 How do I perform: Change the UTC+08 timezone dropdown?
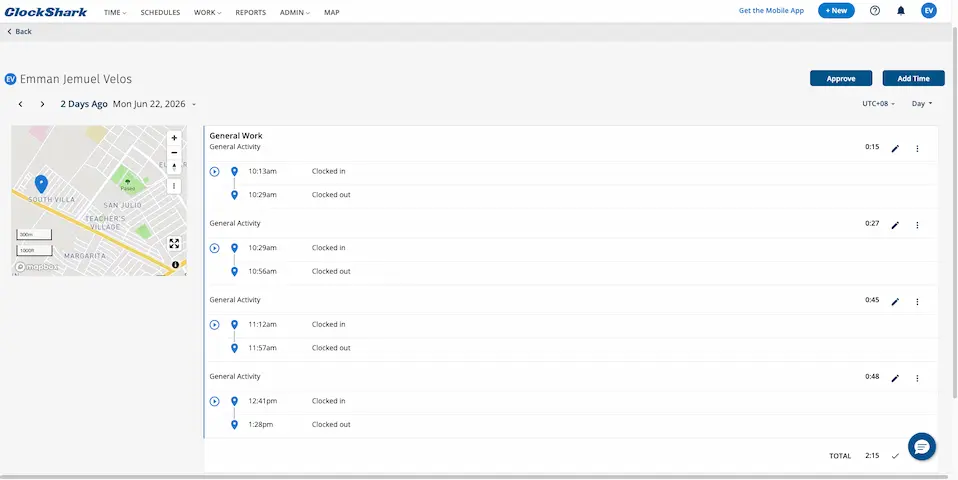879,104
